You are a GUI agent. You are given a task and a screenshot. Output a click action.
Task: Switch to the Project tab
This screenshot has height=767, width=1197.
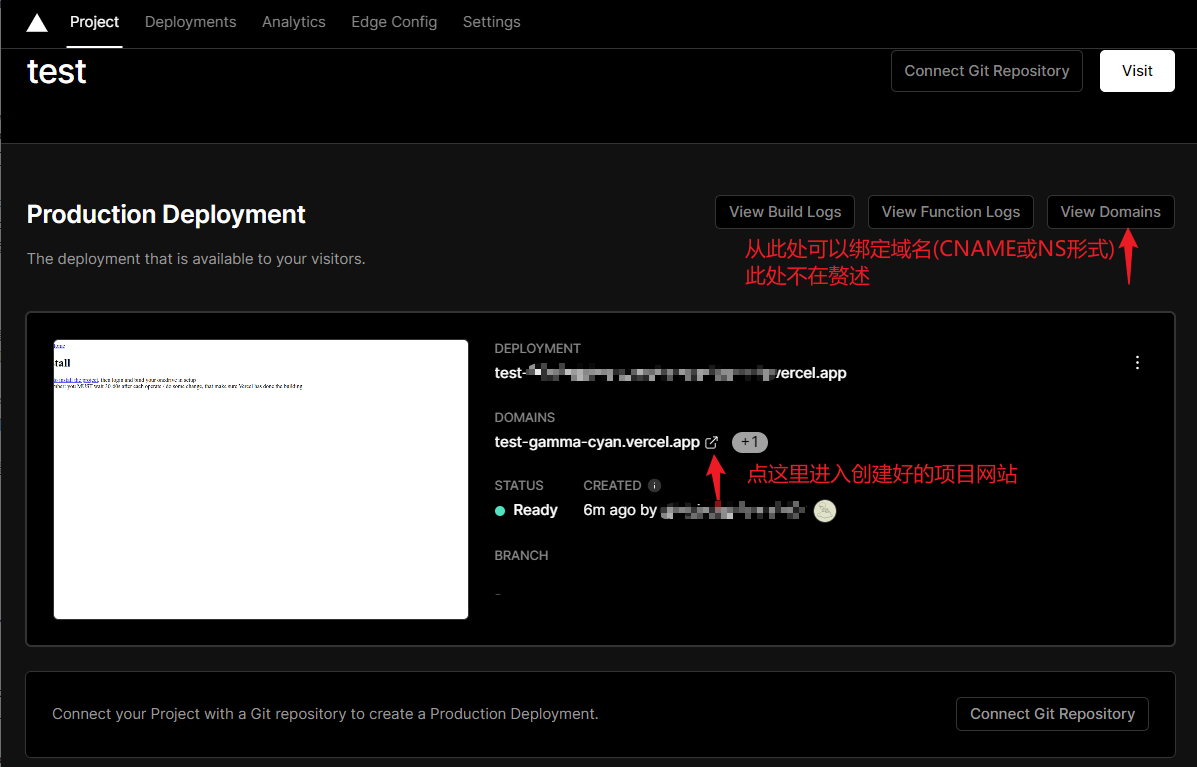(95, 22)
